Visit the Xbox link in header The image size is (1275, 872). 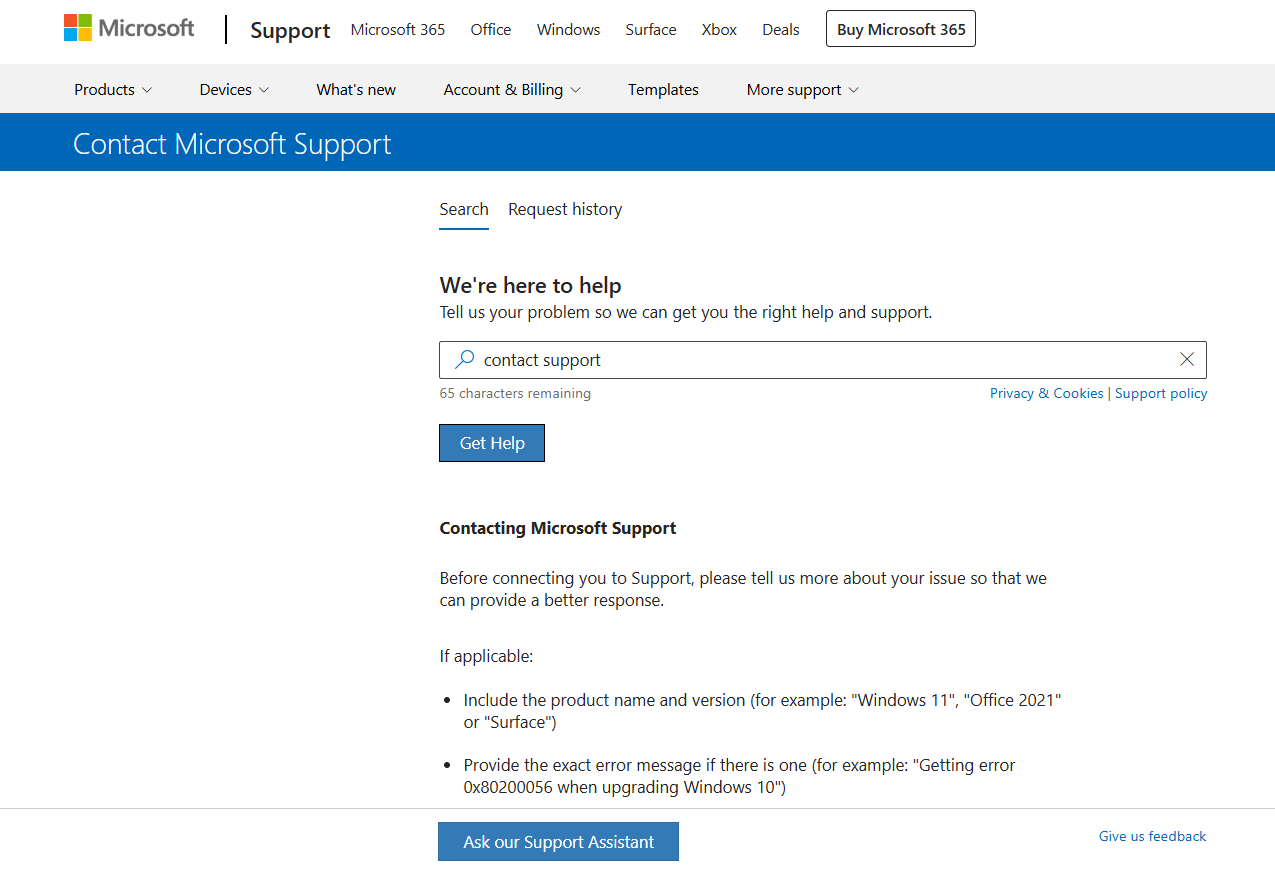tap(719, 30)
